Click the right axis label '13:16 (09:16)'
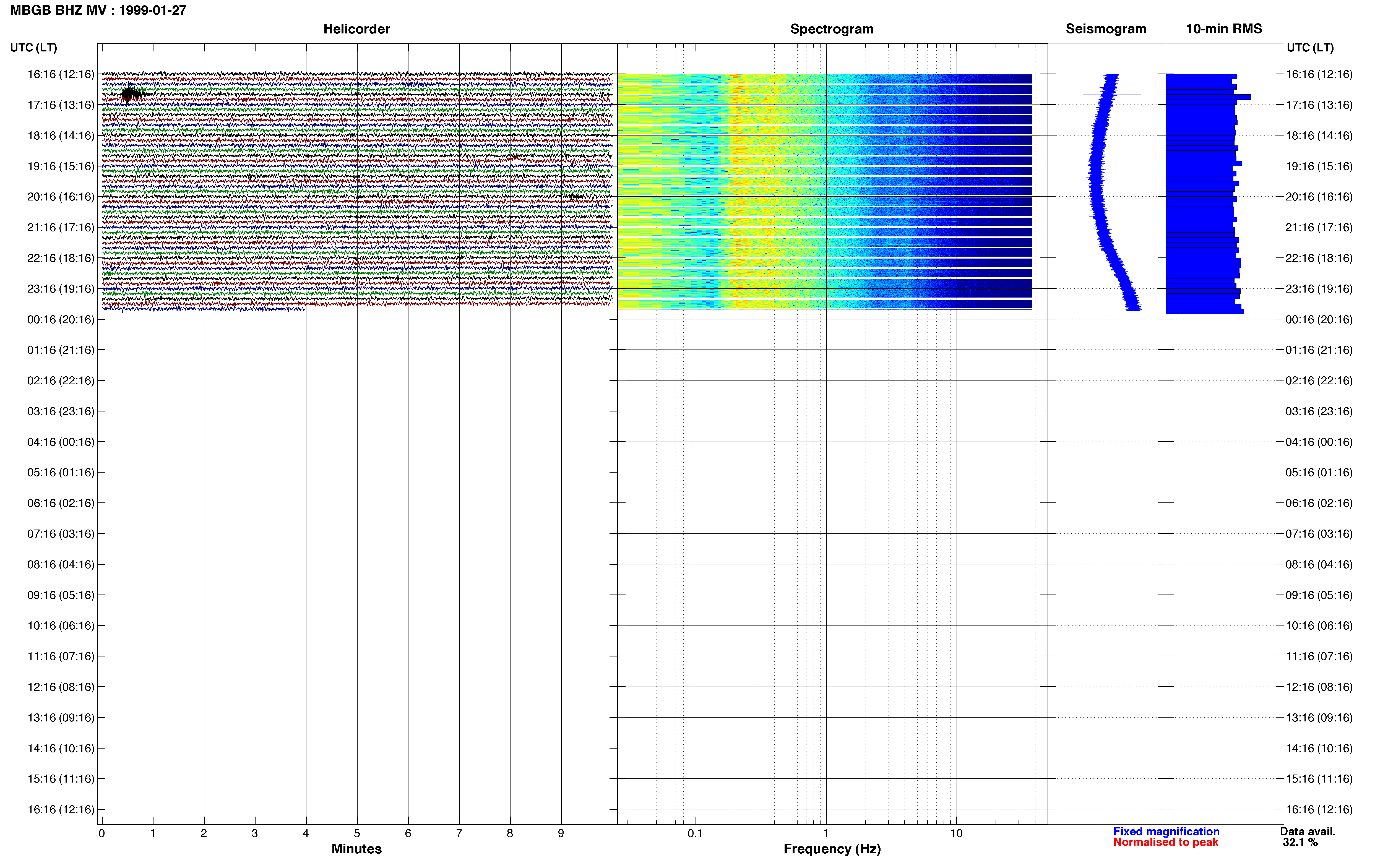The image size is (1388, 868). [x=1319, y=718]
